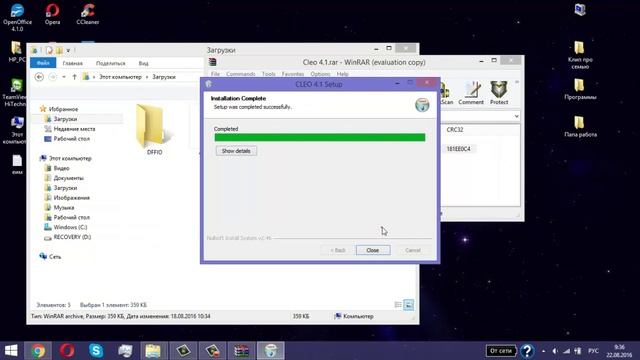Open the Папа работа desktop folder
Viewport: 640px width, 360px height.
click(580, 126)
